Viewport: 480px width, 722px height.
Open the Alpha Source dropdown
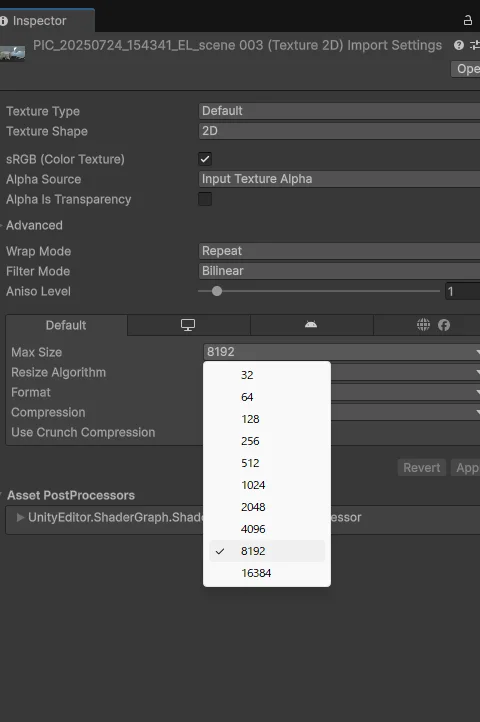click(x=340, y=179)
